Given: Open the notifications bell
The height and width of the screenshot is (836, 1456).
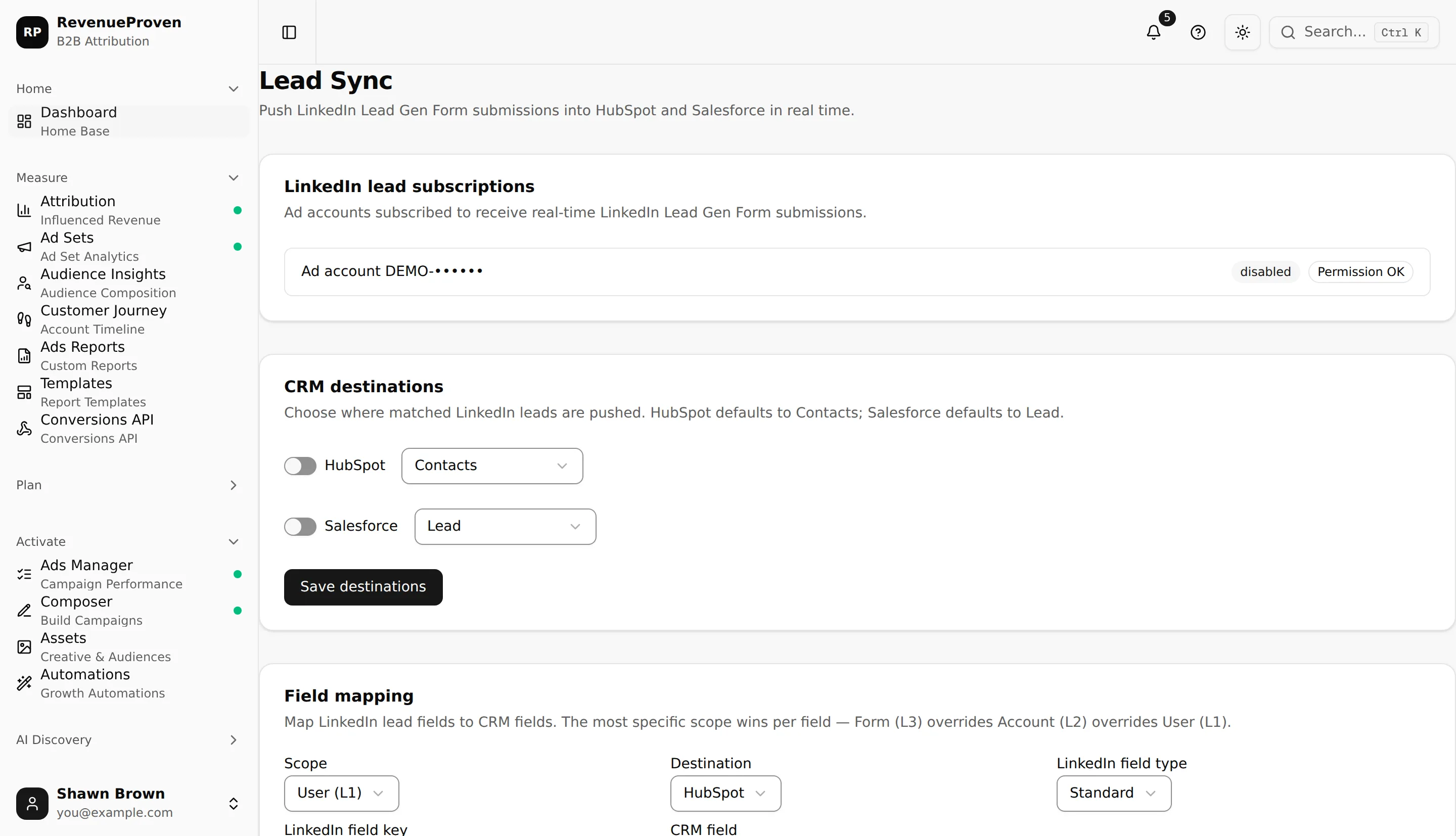Looking at the screenshot, I should click(1154, 32).
